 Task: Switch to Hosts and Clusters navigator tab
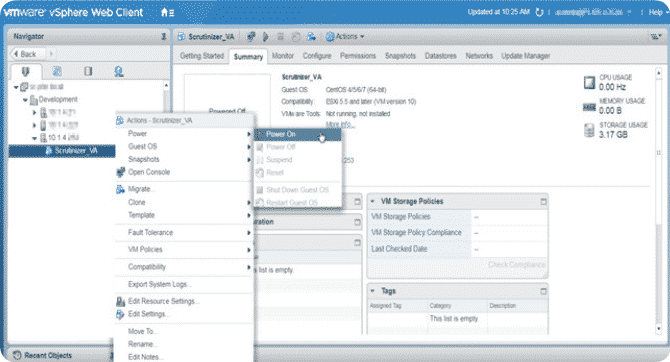(26, 71)
